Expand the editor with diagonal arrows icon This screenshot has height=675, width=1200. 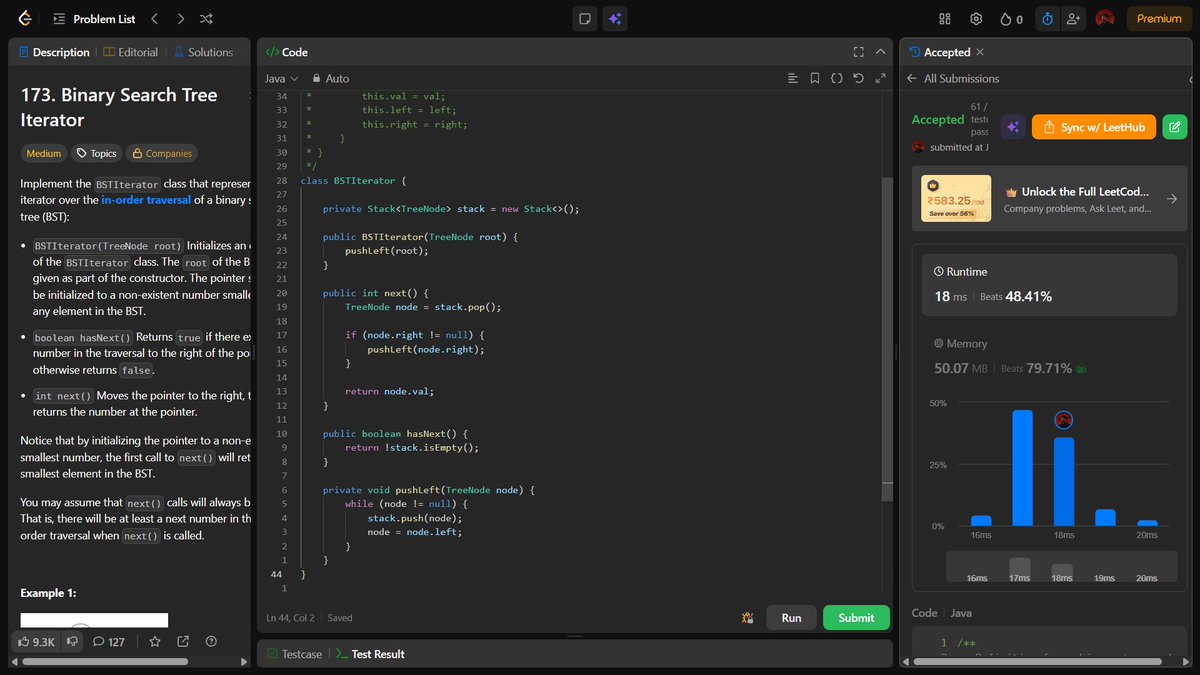pyautogui.click(x=880, y=78)
